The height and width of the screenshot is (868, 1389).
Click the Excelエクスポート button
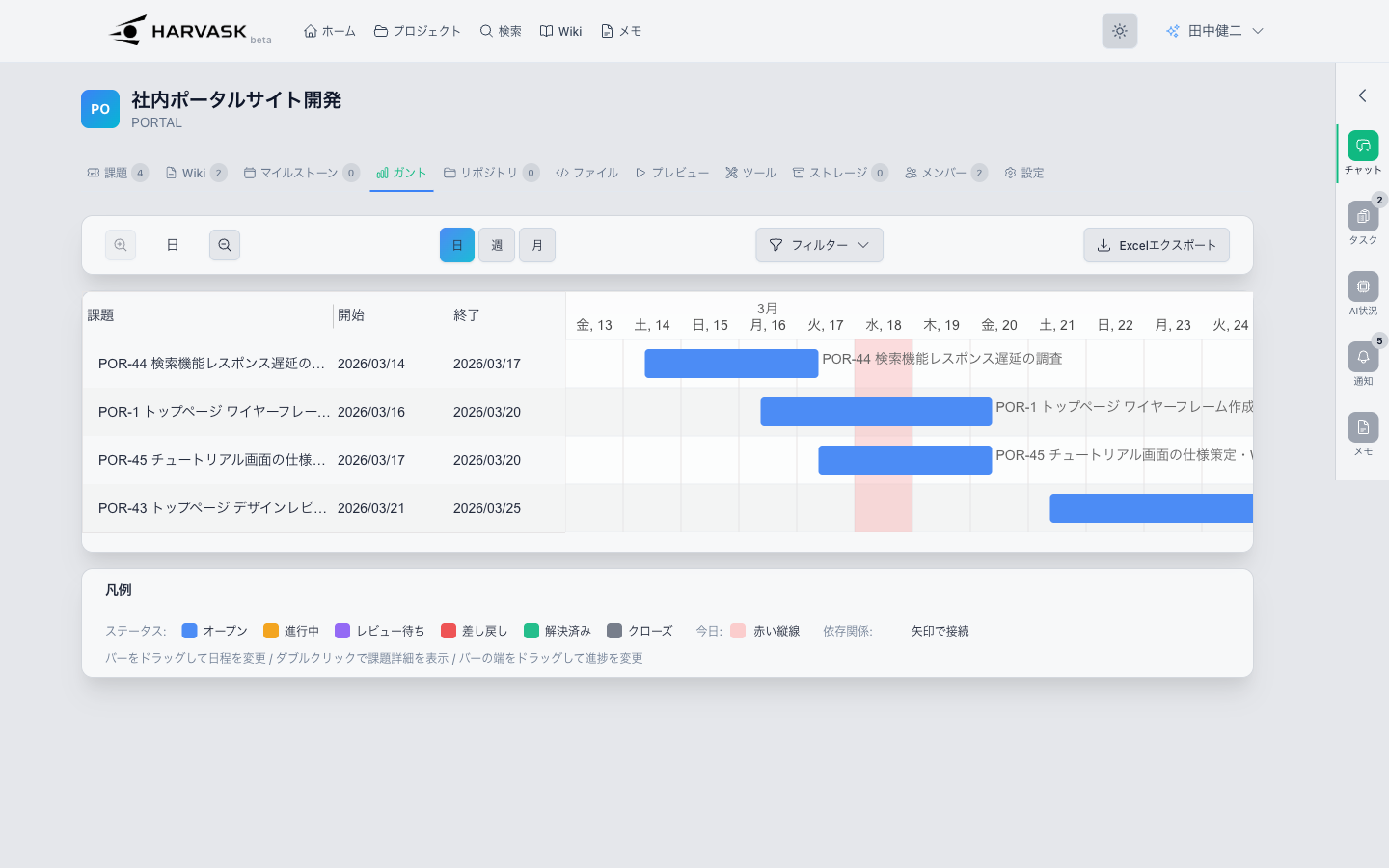click(1156, 245)
